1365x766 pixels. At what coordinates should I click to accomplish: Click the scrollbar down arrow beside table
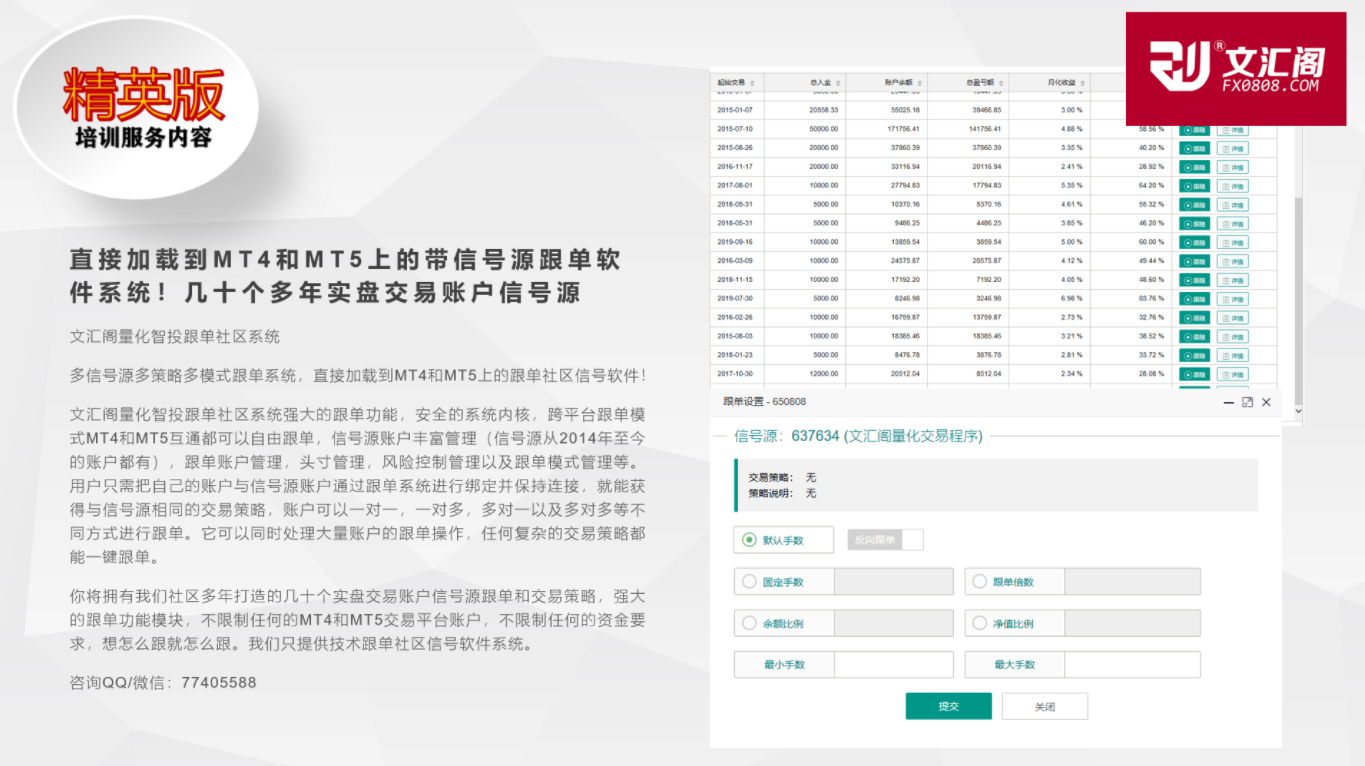coord(1298,411)
